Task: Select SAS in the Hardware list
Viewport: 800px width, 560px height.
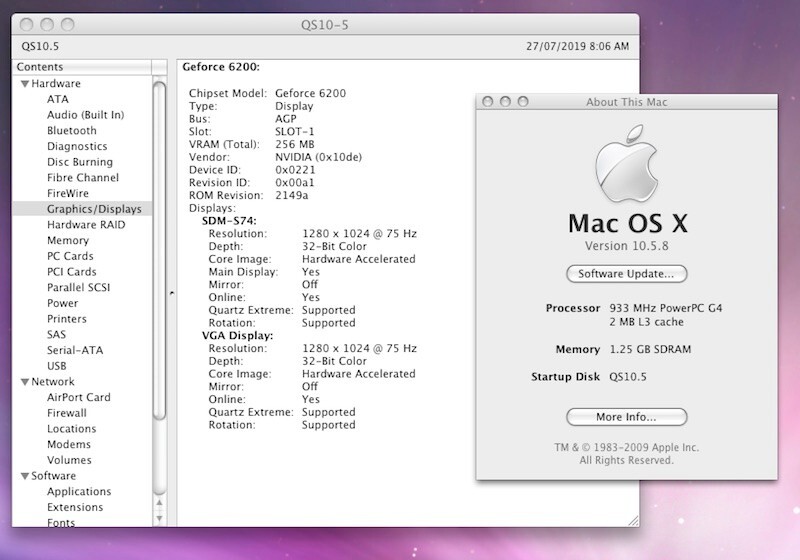Action: [57, 335]
